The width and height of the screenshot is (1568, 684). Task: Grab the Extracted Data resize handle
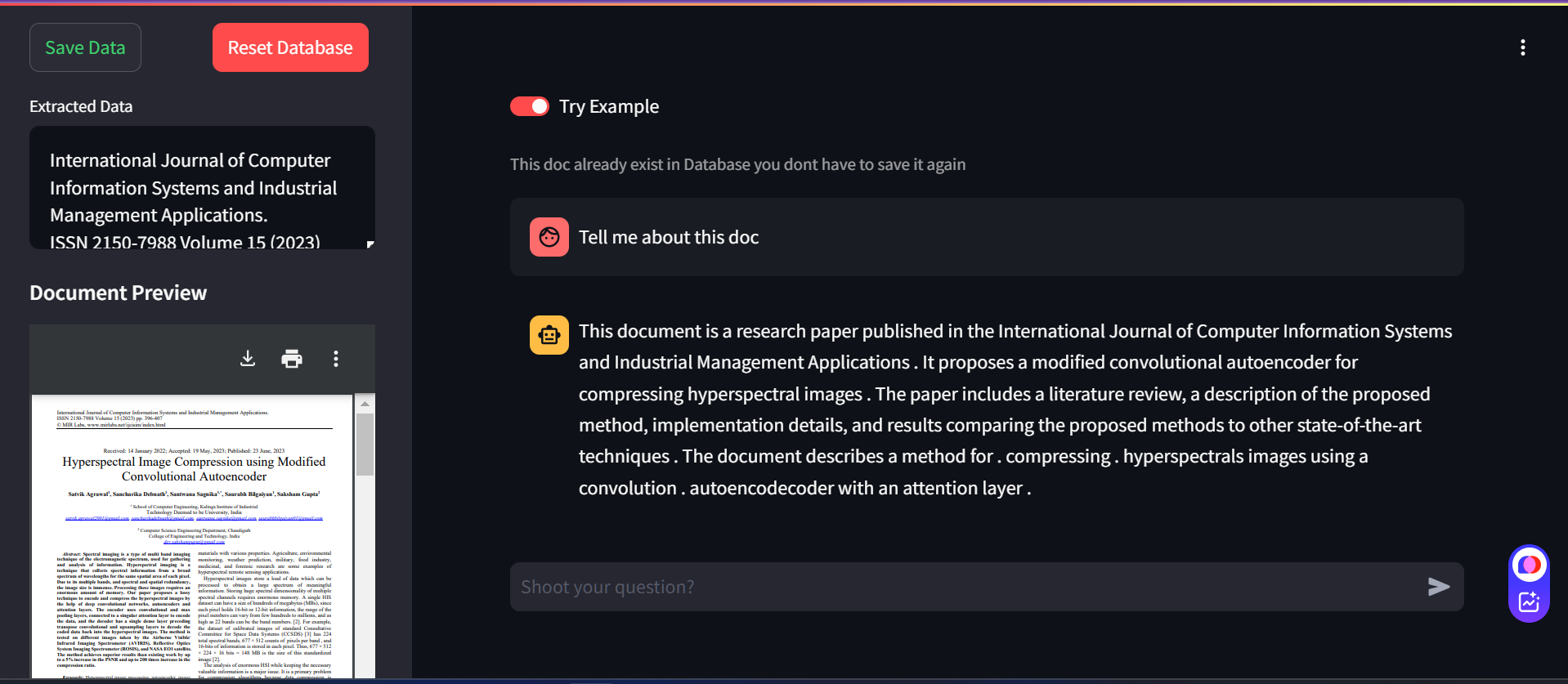click(x=370, y=244)
